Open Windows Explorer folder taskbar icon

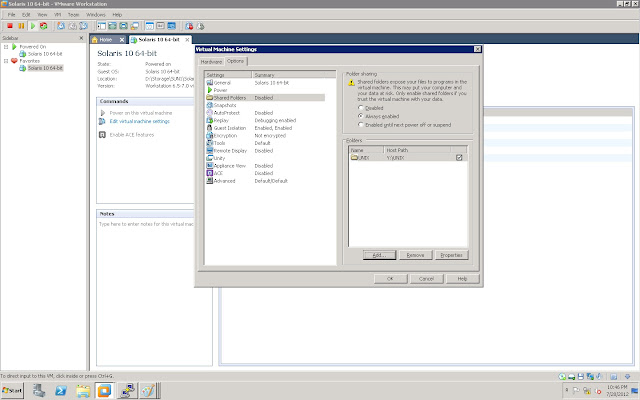83,391
